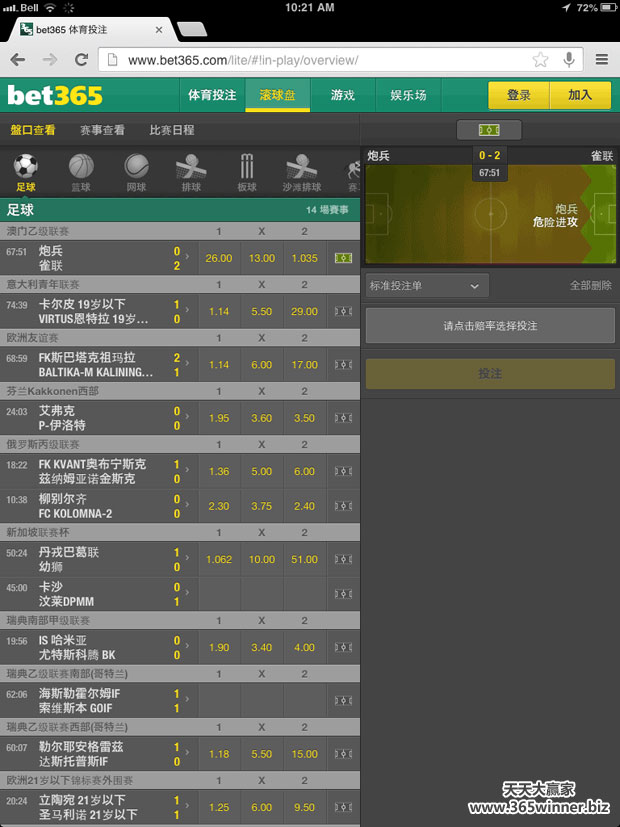Viewport: 620px width, 827px height.
Task: Click the pitch icon above the match tracker
Action: pyautogui.click(x=489, y=130)
